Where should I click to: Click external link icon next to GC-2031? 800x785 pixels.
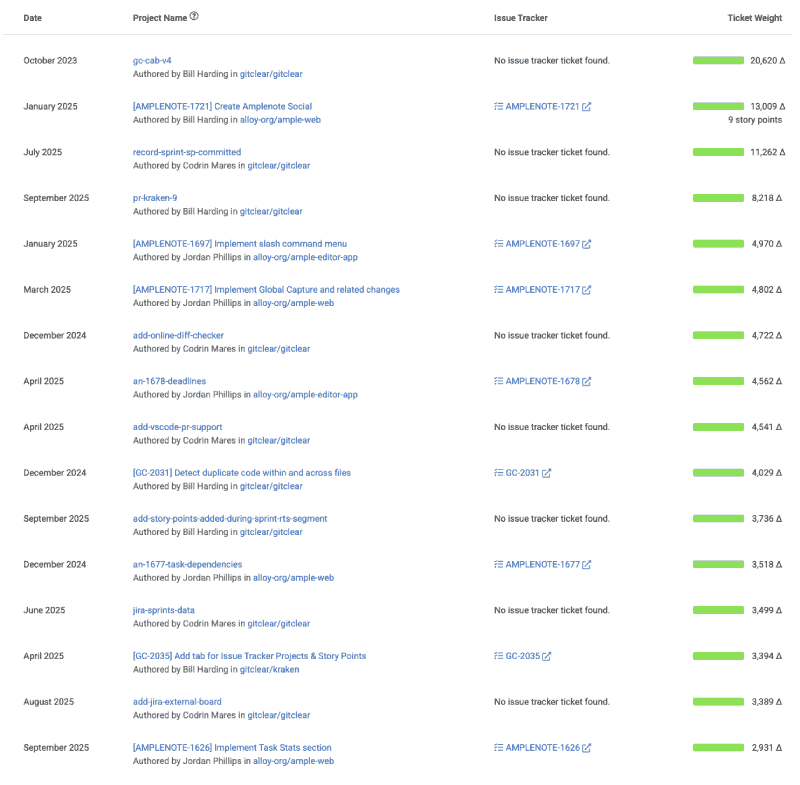coord(547,473)
